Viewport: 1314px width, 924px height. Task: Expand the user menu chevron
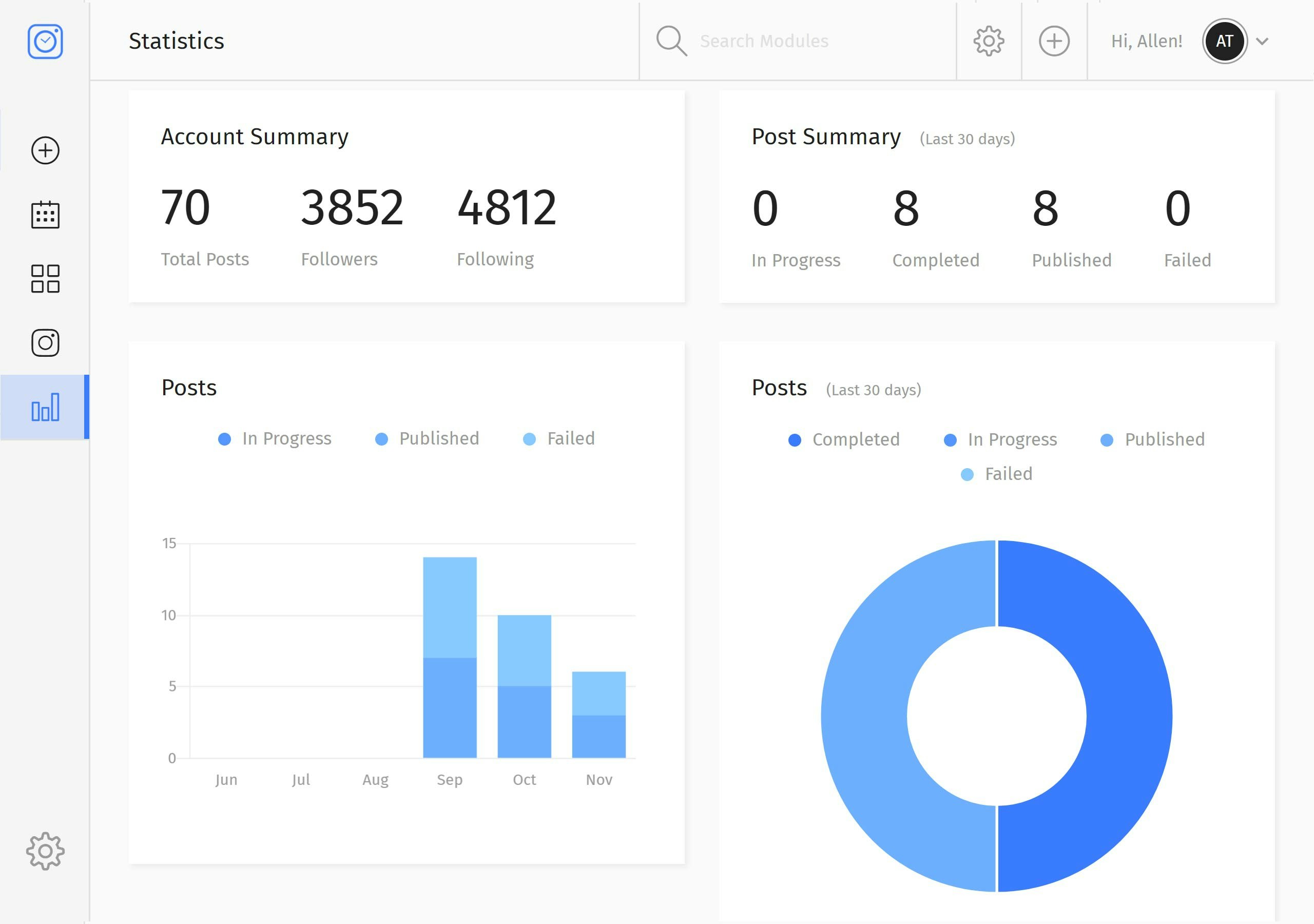point(1262,41)
